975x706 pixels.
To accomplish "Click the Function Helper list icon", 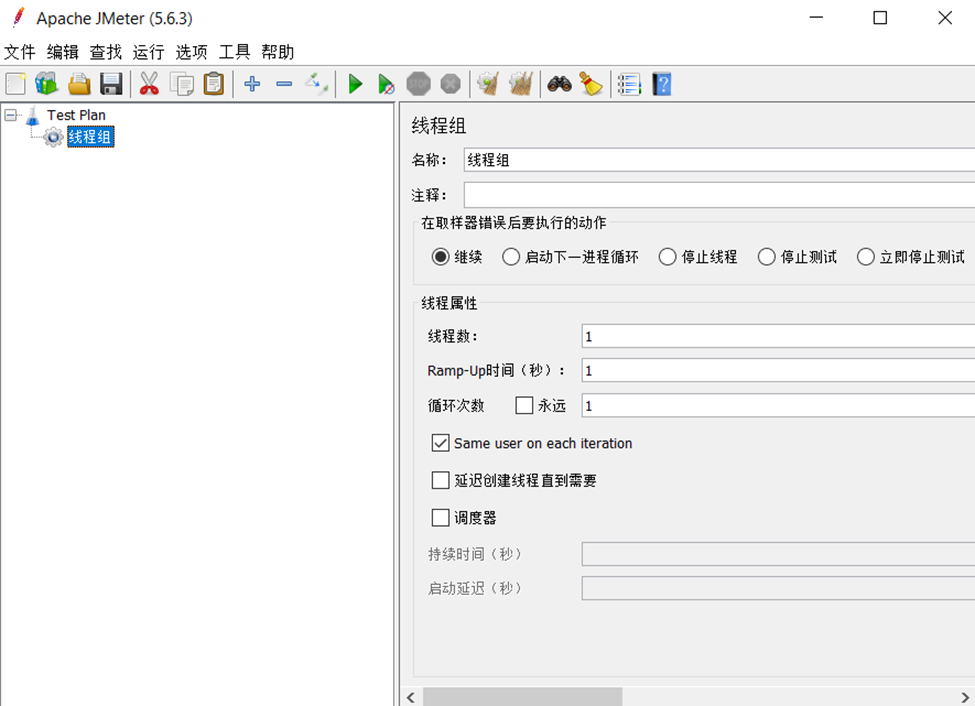I will click(x=628, y=84).
